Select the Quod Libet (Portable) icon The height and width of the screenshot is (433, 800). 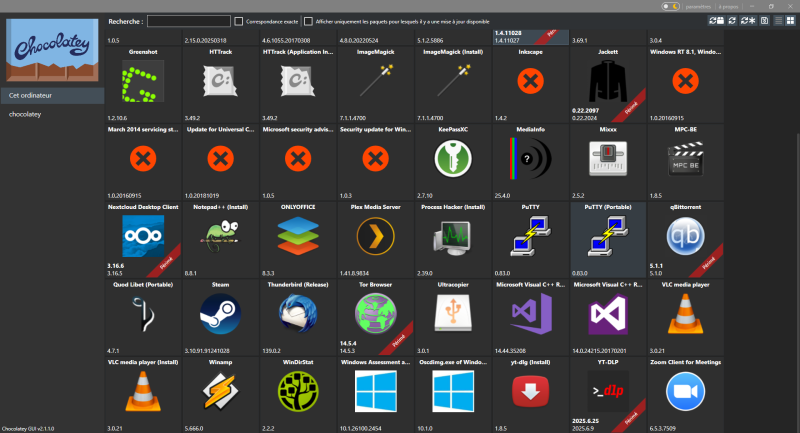click(143, 314)
